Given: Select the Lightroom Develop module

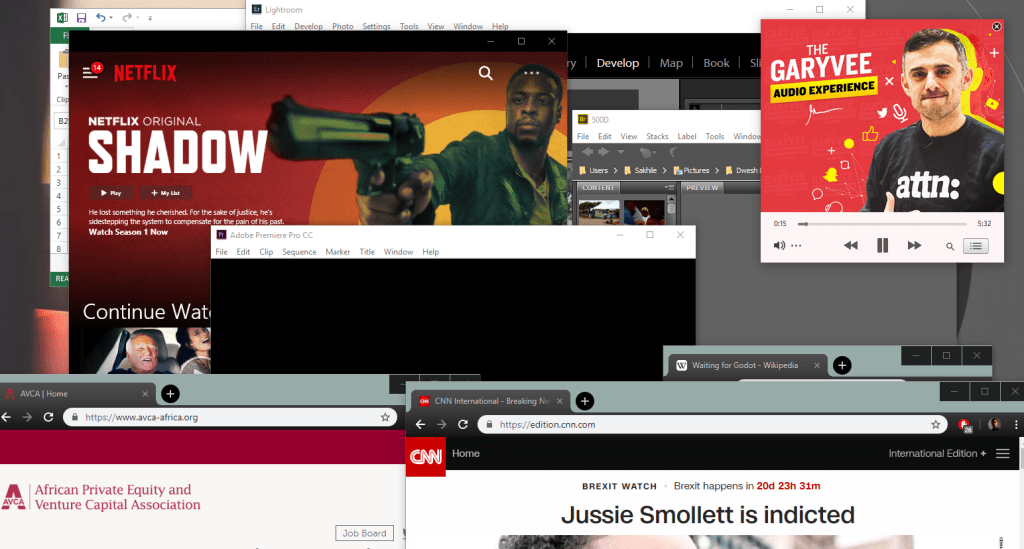Looking at the screenshot, I should [617, 63].
